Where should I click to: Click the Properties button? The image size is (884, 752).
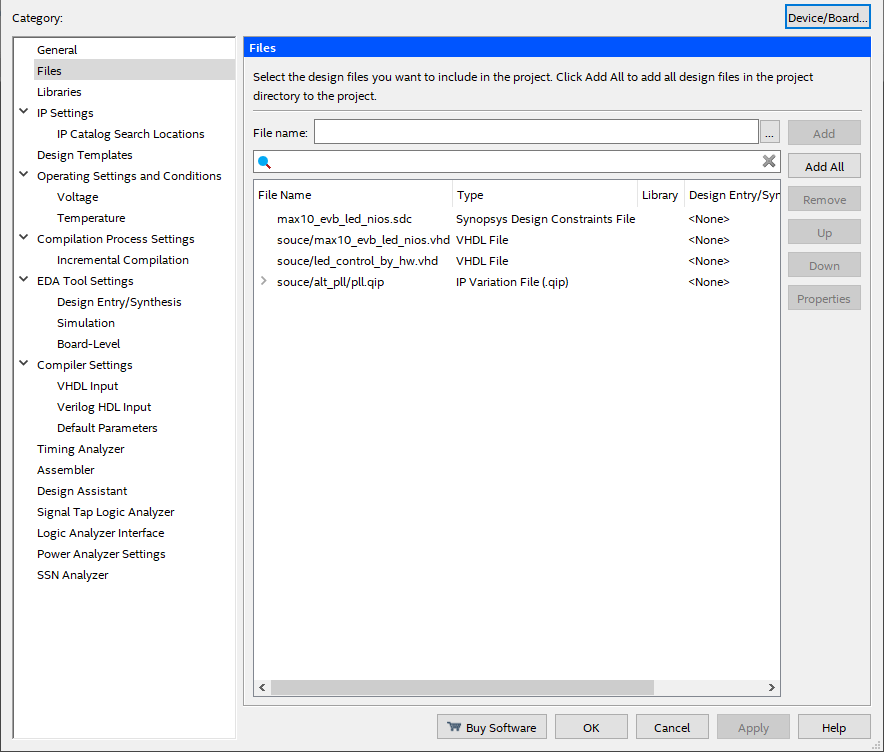(824, 298)
